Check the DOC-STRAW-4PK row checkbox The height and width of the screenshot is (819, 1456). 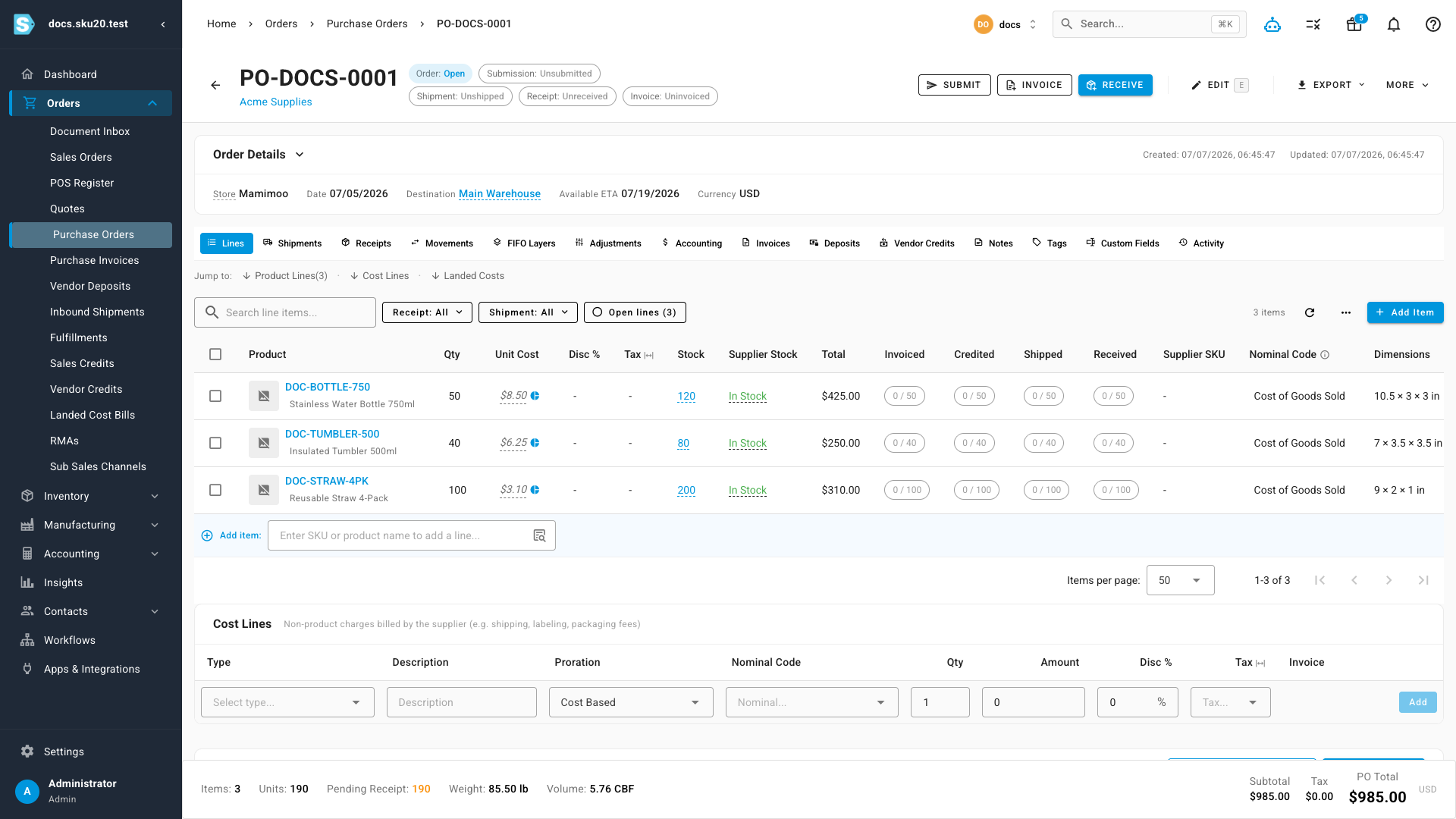(215, 490)
